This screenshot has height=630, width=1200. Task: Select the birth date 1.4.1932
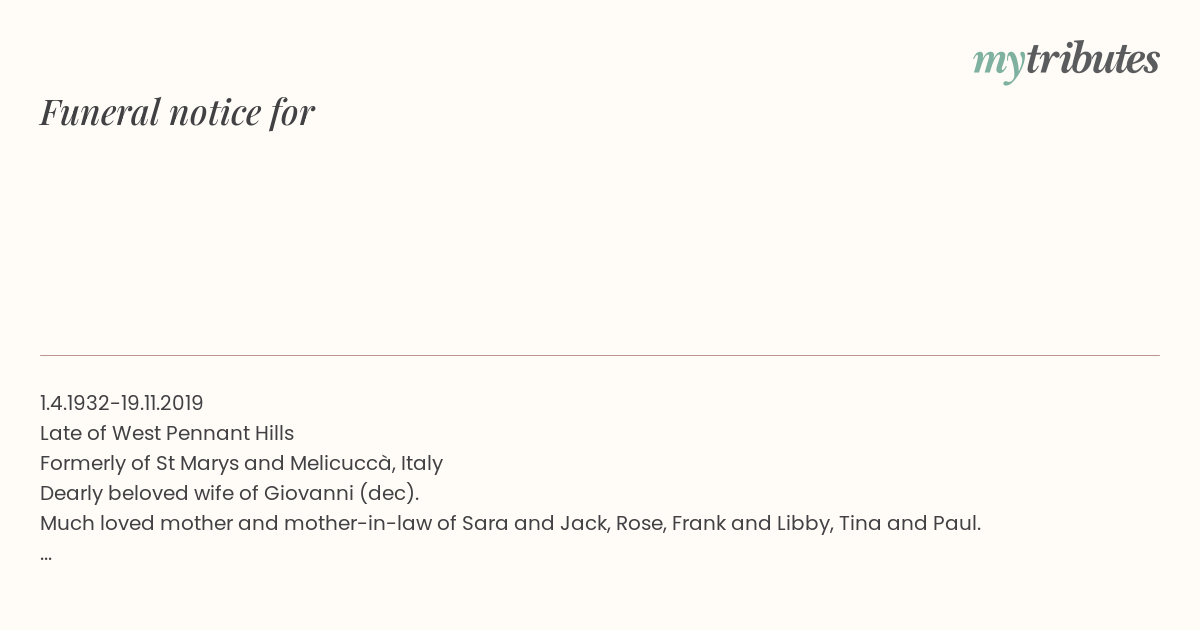pyautogui.click(x=75, y=403)
